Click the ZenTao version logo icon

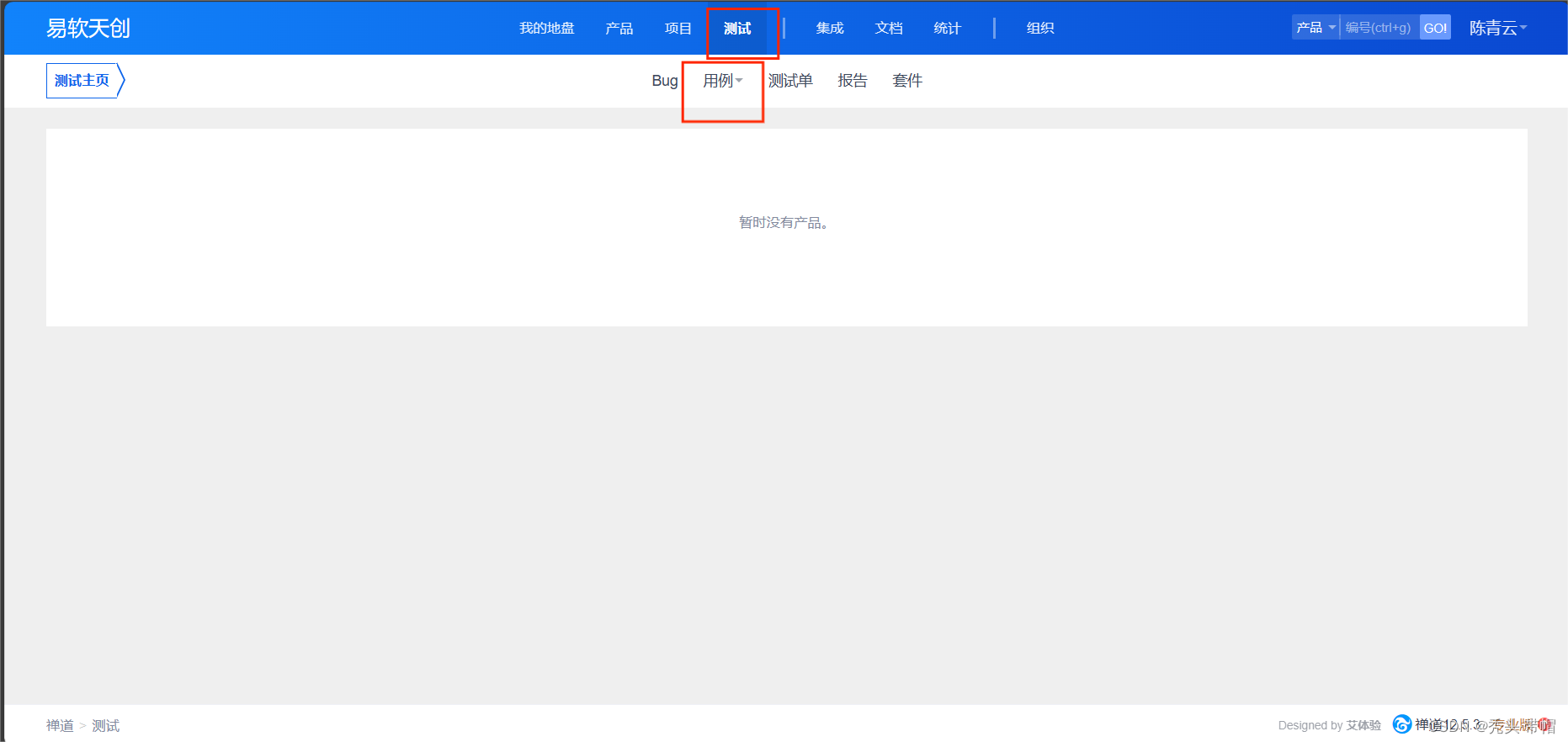point(1401,724)
